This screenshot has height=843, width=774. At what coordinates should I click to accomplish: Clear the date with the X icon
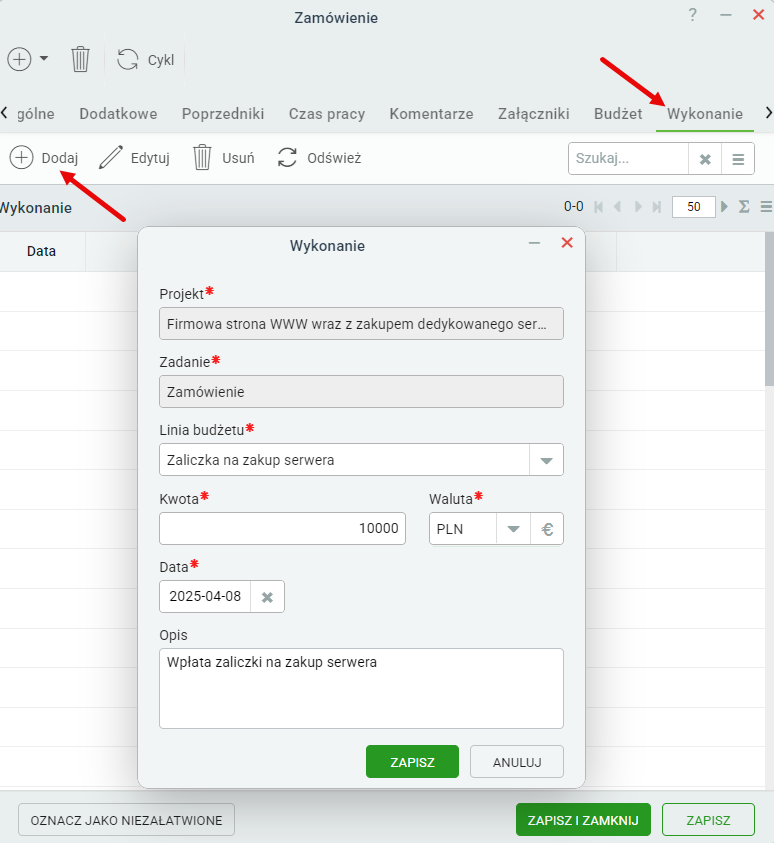[267, 597]
